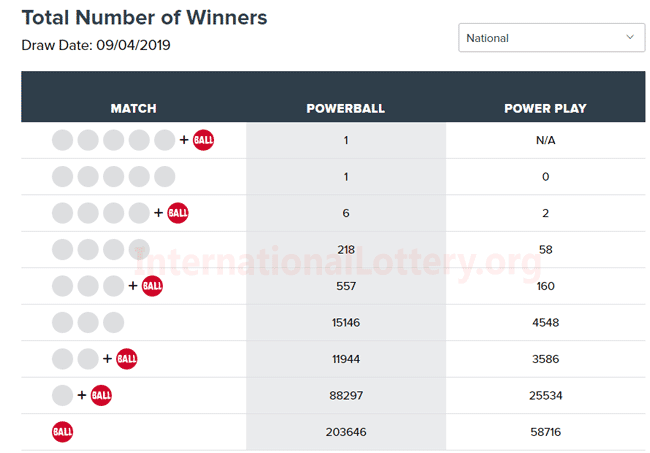Click first gray ball in five-match no-Powerball row

coord(63,177)
